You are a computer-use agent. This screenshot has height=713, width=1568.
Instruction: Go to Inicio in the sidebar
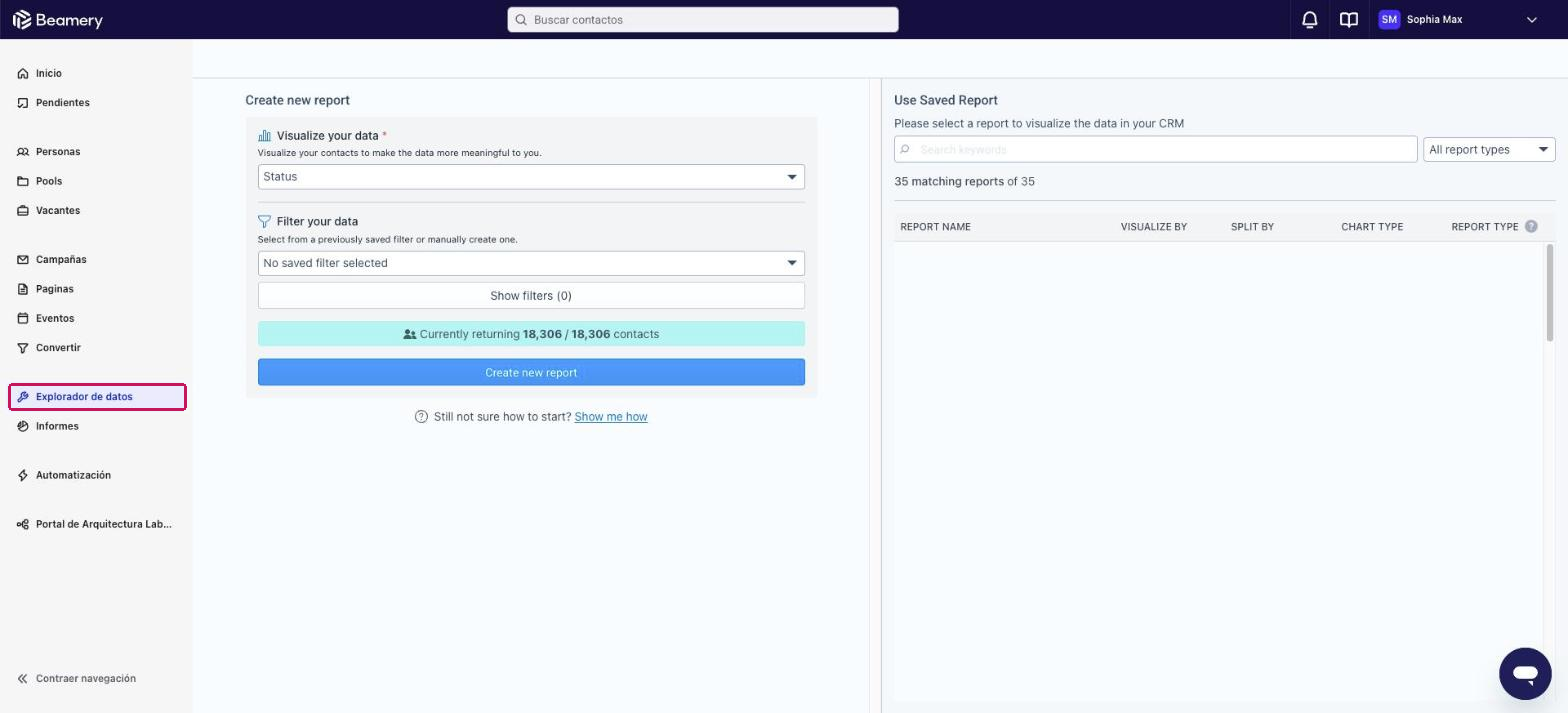click(48, 74)
